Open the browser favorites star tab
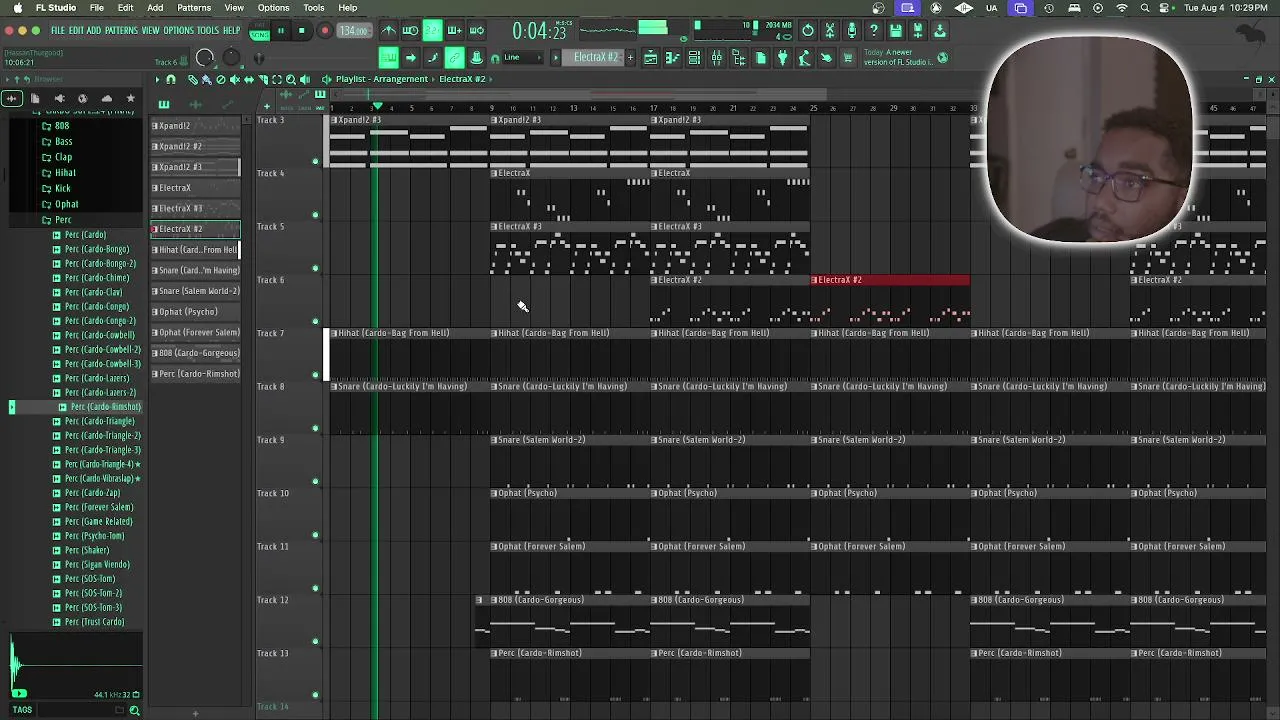1280x720 pixels. (x=130, y=98)
